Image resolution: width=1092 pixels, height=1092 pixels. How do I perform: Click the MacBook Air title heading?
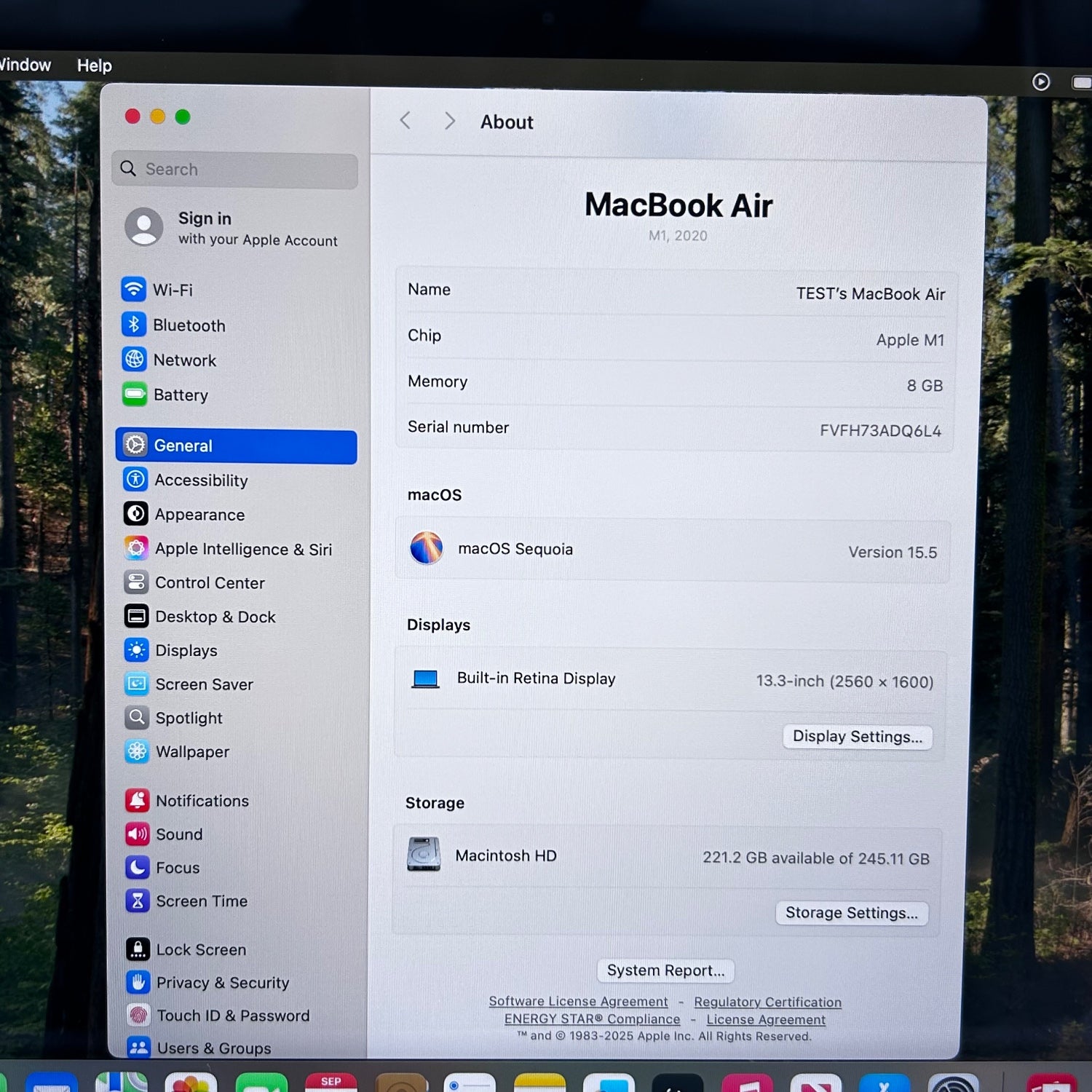pos(678,205)
